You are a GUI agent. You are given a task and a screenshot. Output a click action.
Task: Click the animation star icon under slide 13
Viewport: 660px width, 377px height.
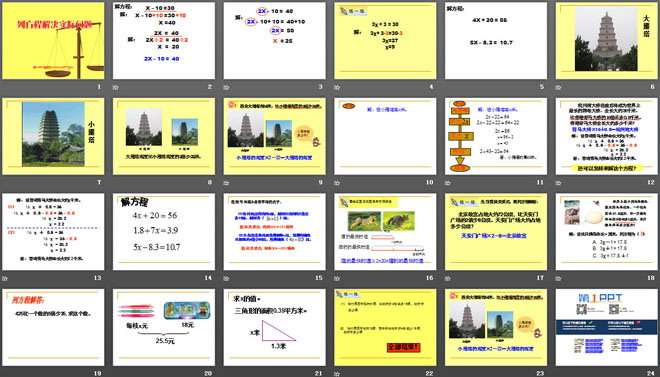(x=5, y=278)
